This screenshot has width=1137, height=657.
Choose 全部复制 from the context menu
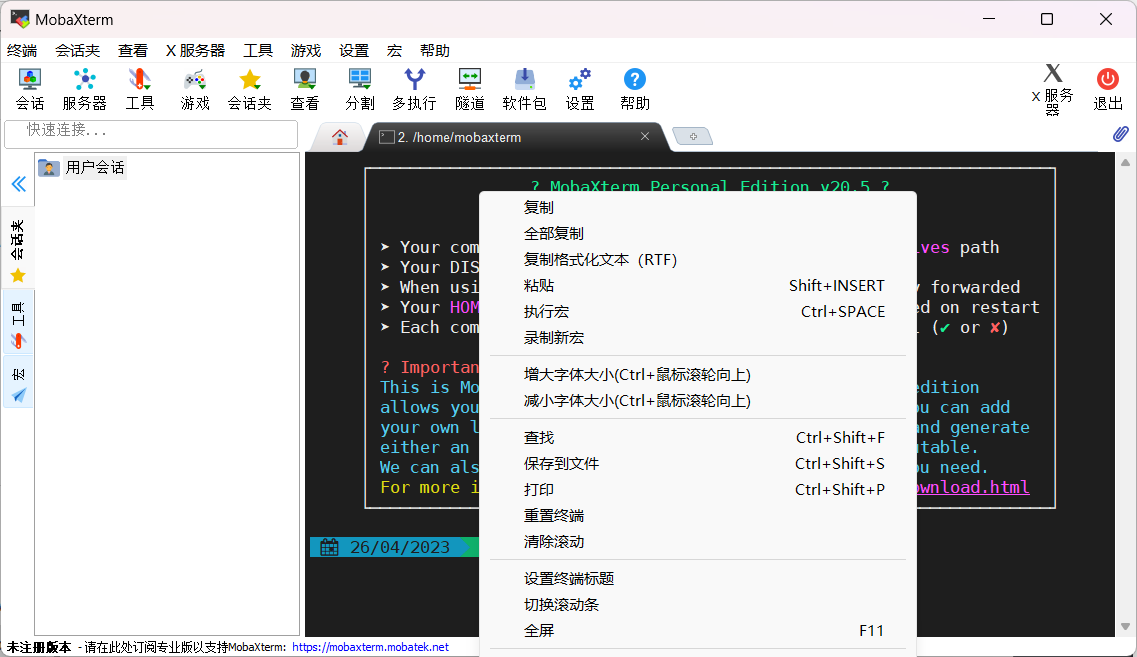pos(698,234)
